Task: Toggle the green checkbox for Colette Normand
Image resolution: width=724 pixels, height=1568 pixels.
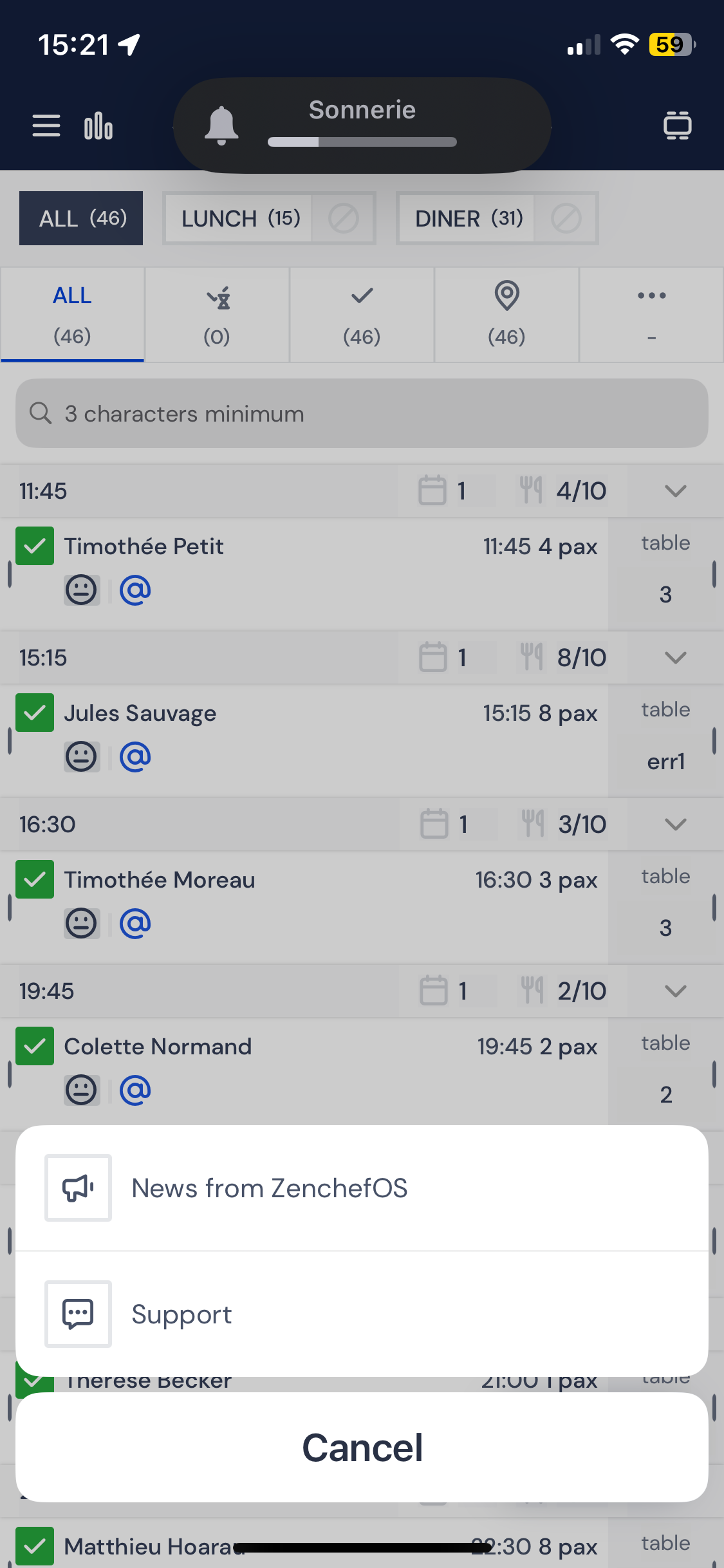Action: click(35, 1046)
